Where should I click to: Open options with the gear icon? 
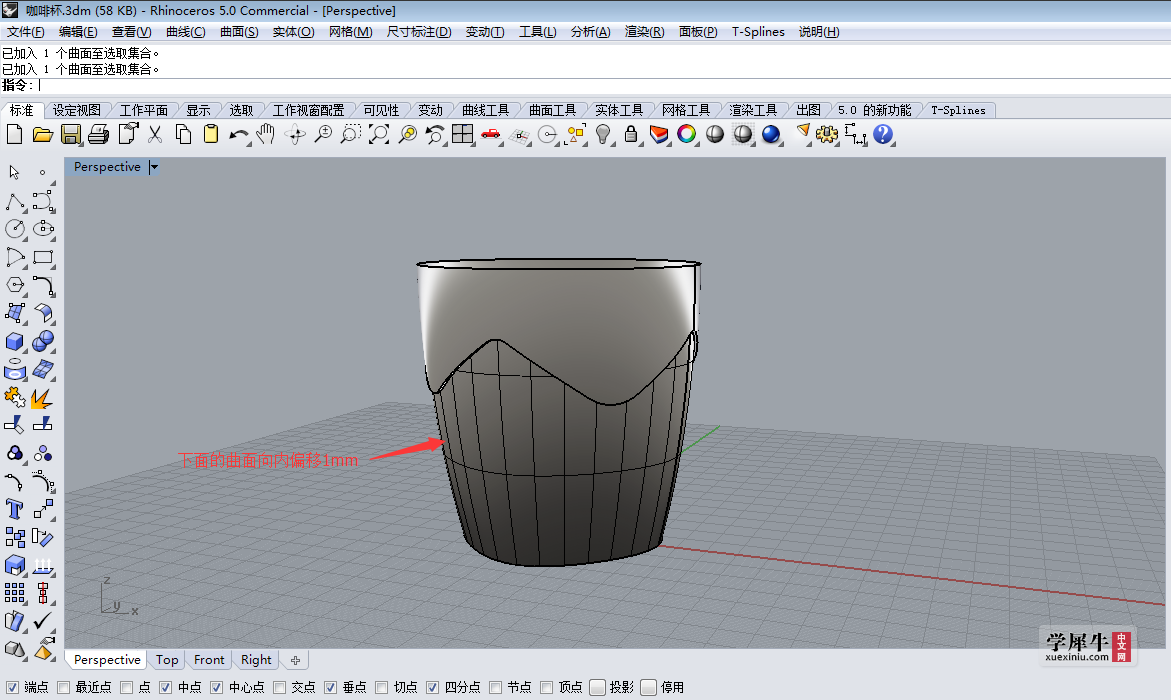tap(827, 134)
